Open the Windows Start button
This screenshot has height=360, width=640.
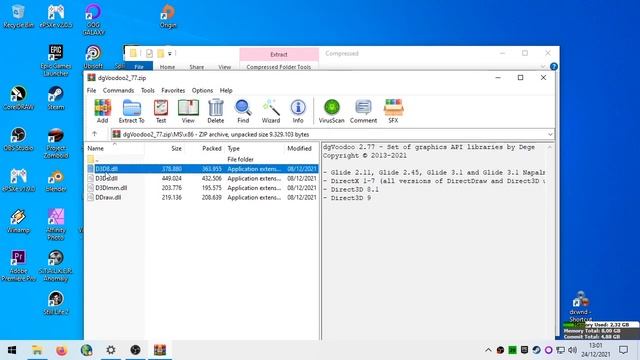tap(12, 350)
